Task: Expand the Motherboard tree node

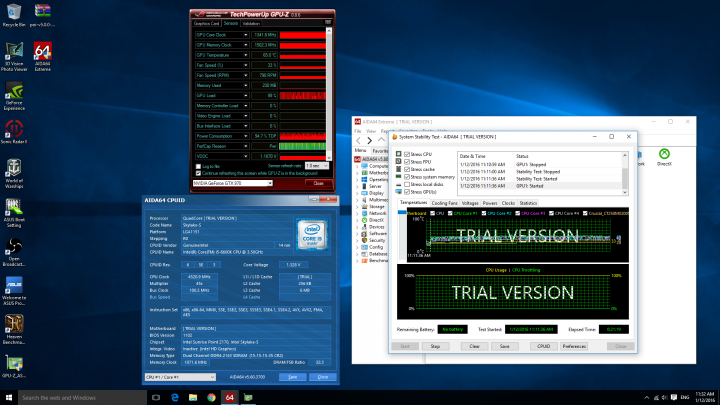Action: pyautogui.click(x=358, y=173)
